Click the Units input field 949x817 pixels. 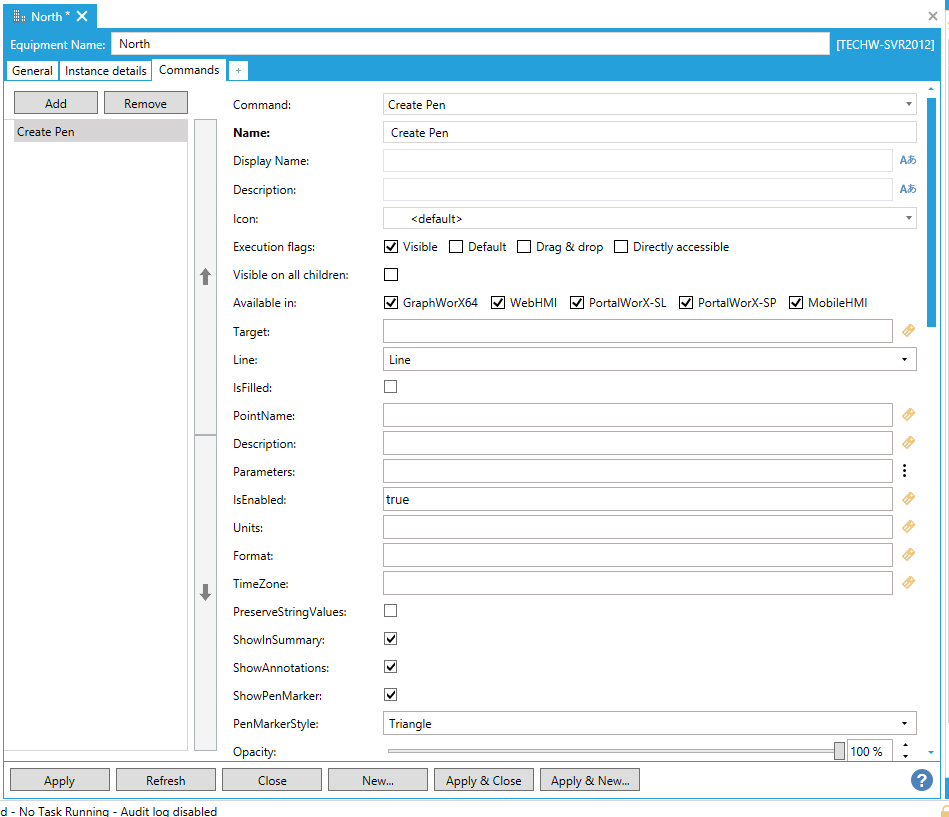(x=637, y=527)
